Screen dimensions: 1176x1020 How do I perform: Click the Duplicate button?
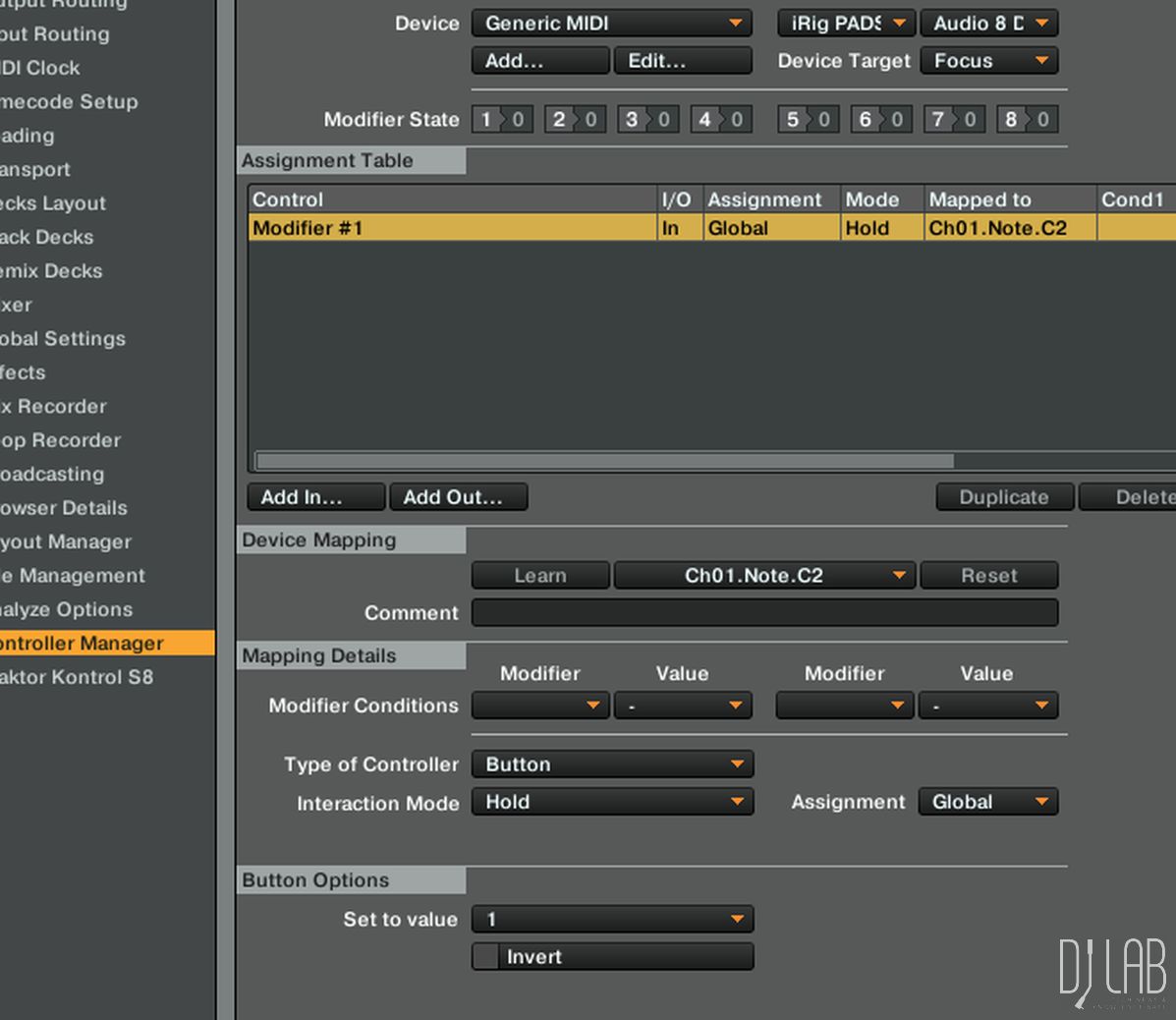click(x=1004, y=497)
